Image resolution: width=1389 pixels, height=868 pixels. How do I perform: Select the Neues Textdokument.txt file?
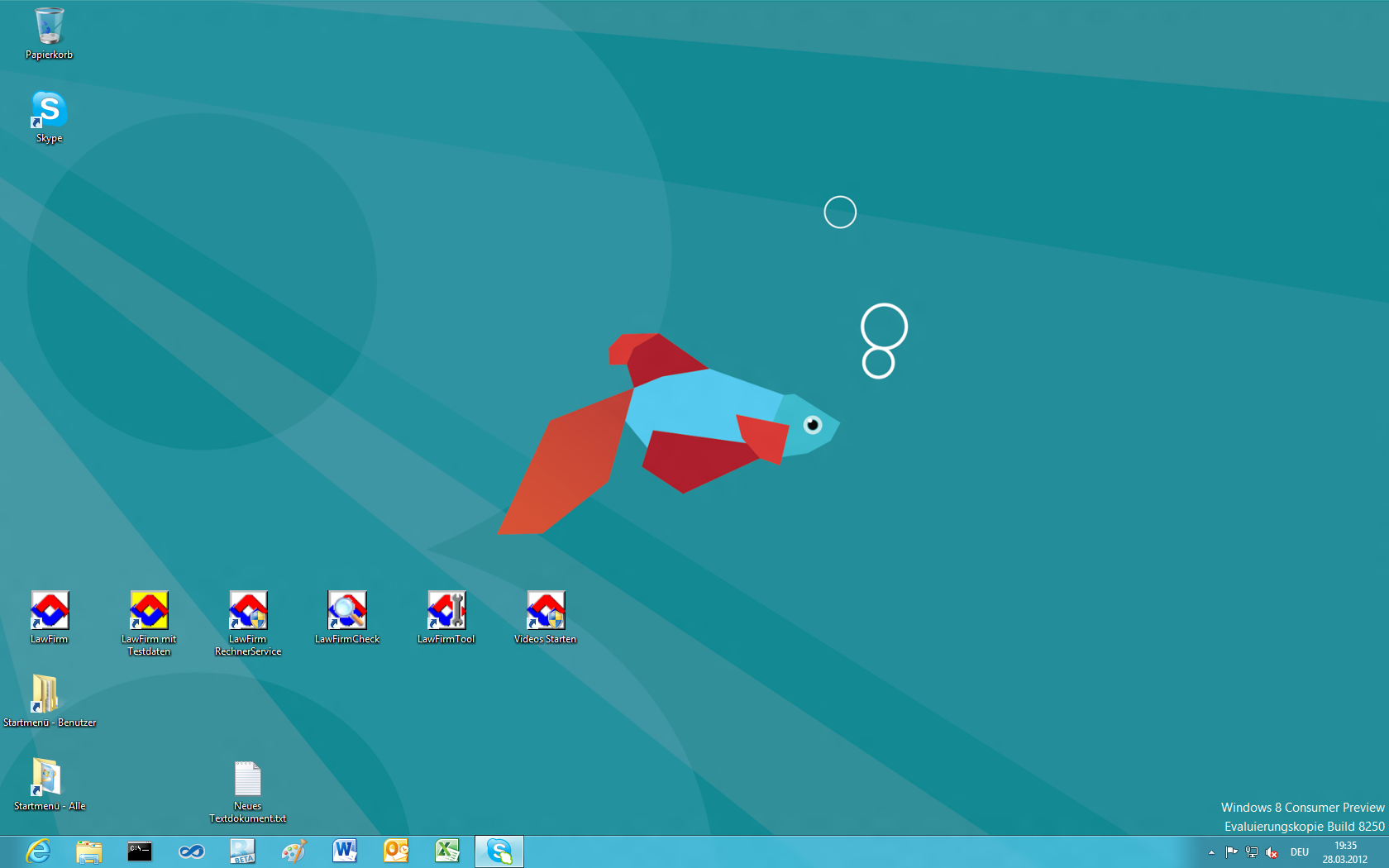[x=247, y=779]
